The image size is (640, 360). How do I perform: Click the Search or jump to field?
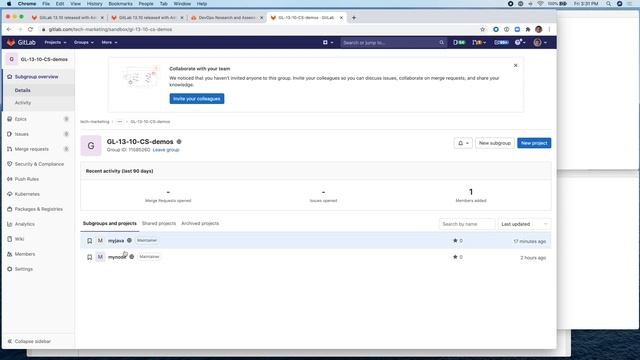coord(393,42)
